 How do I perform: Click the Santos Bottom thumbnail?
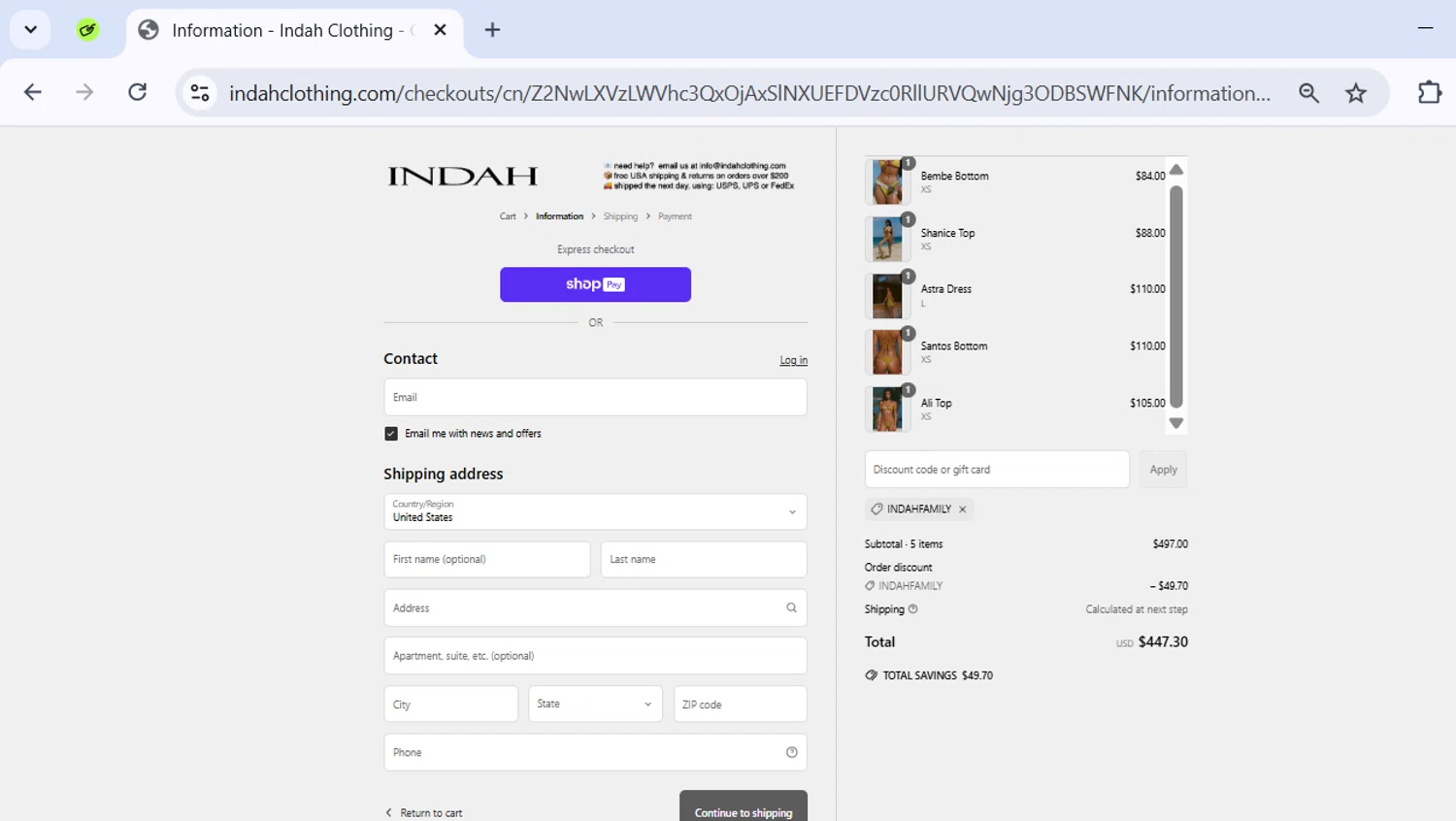click(x=887, y=352)
